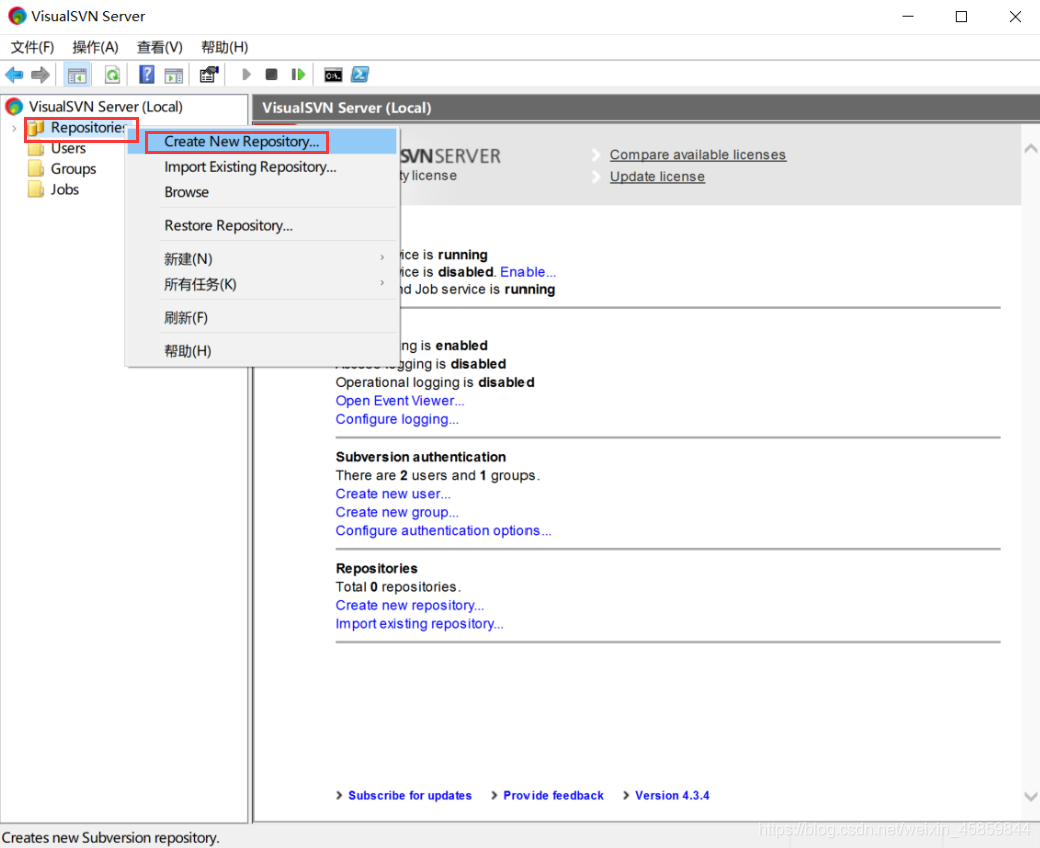Click the Create new repository... link

pyautogui.click(x=410, y=605)
